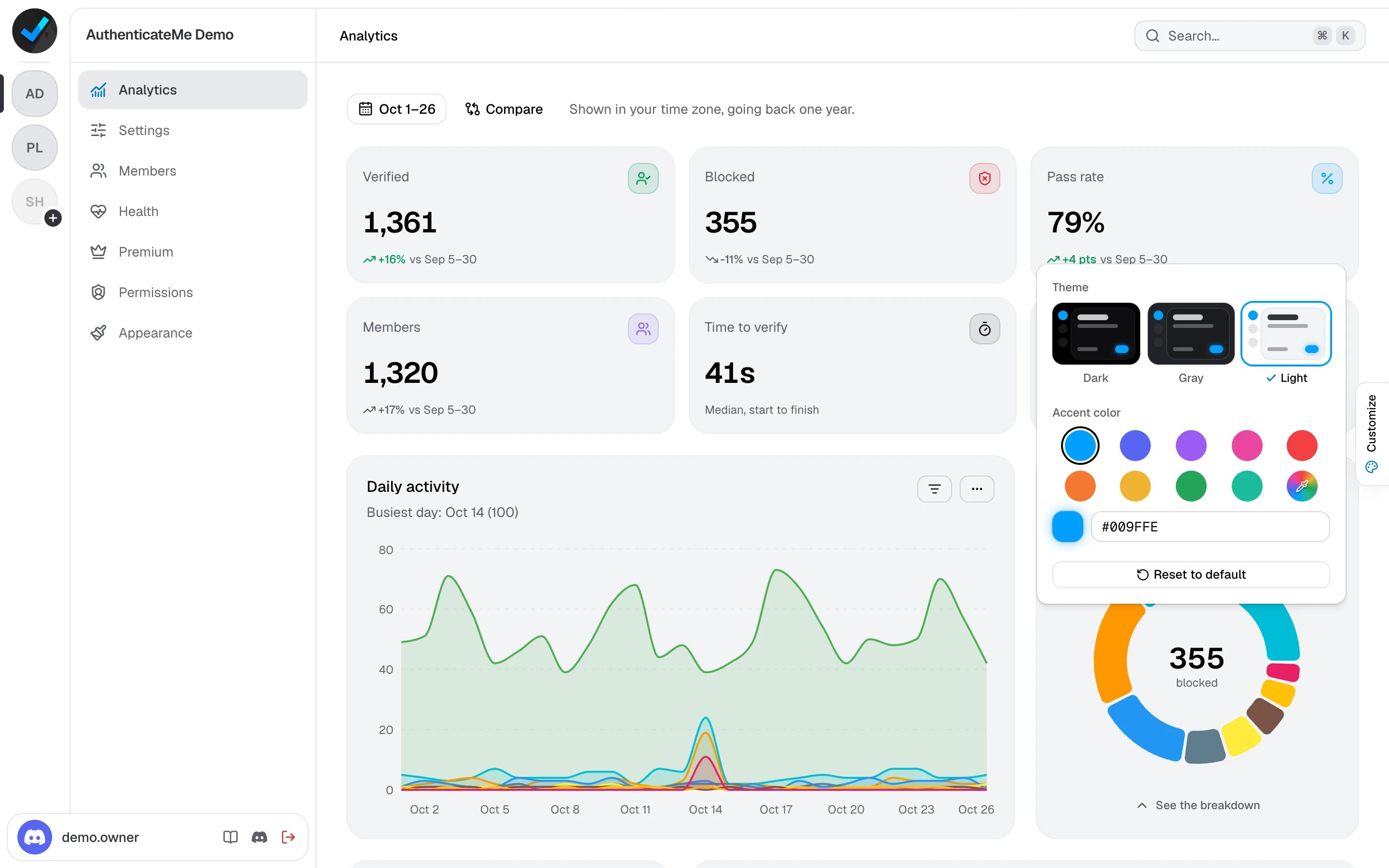
Task: Click the Members card people icon
Action: (x=643, y=329)
